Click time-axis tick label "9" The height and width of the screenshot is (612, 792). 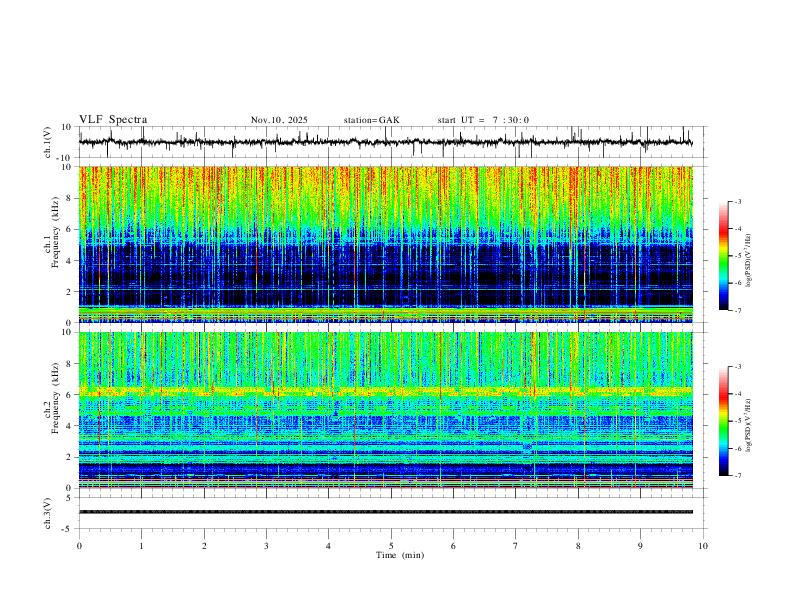[x=640, y=546]
